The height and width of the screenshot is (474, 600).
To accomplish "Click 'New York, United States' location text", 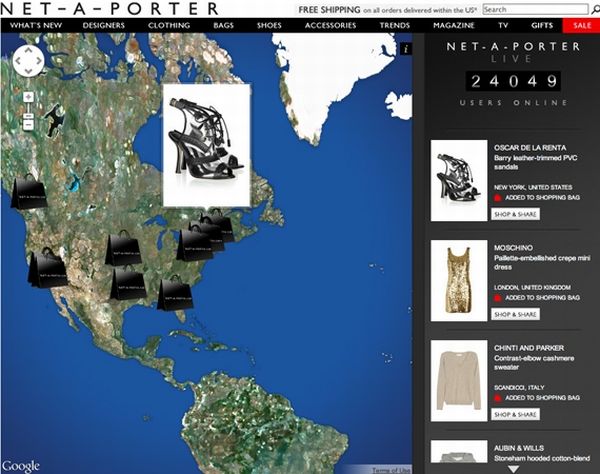I will [533, 187].
